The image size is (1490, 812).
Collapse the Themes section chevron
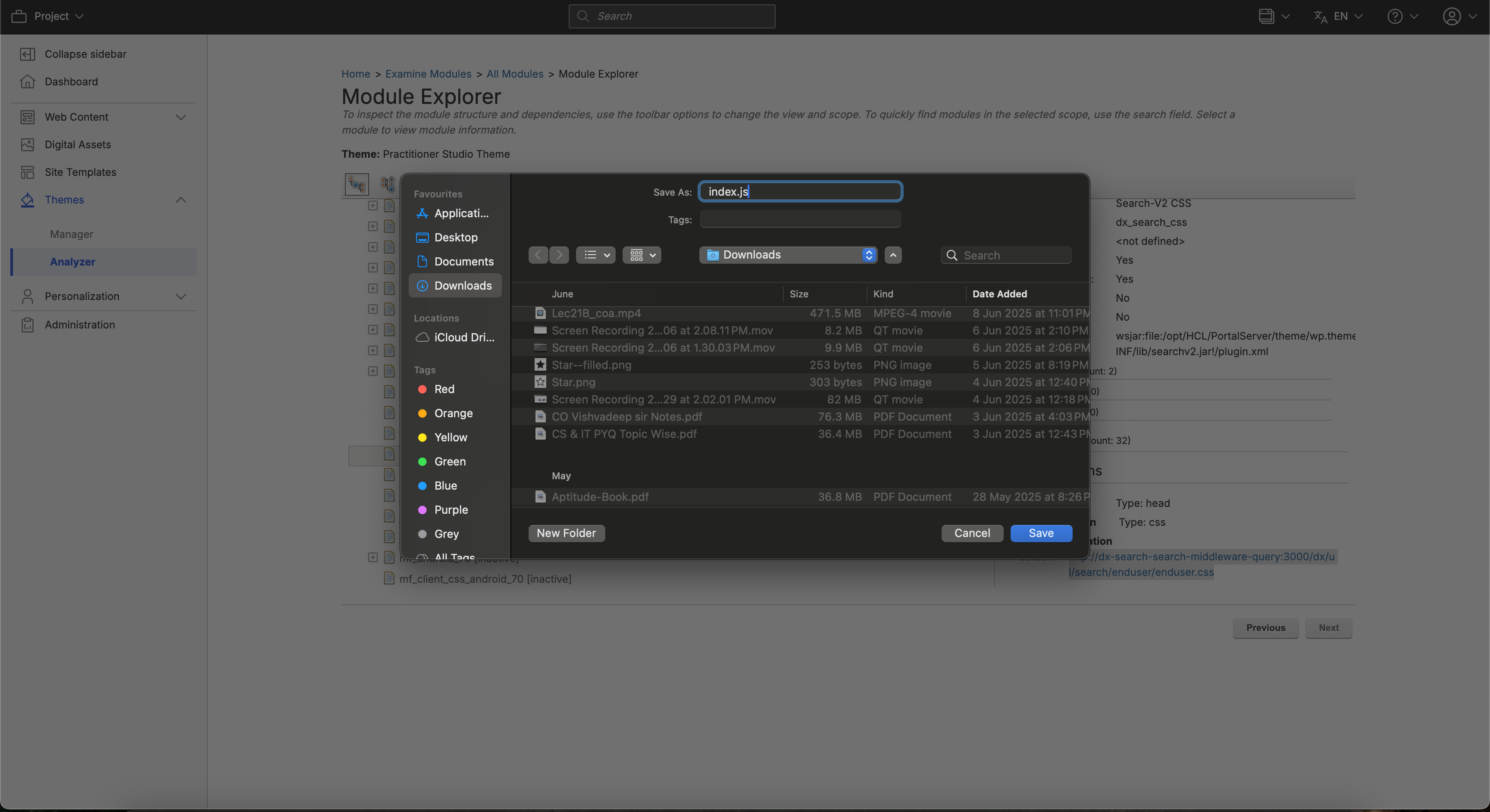point(181,200)
